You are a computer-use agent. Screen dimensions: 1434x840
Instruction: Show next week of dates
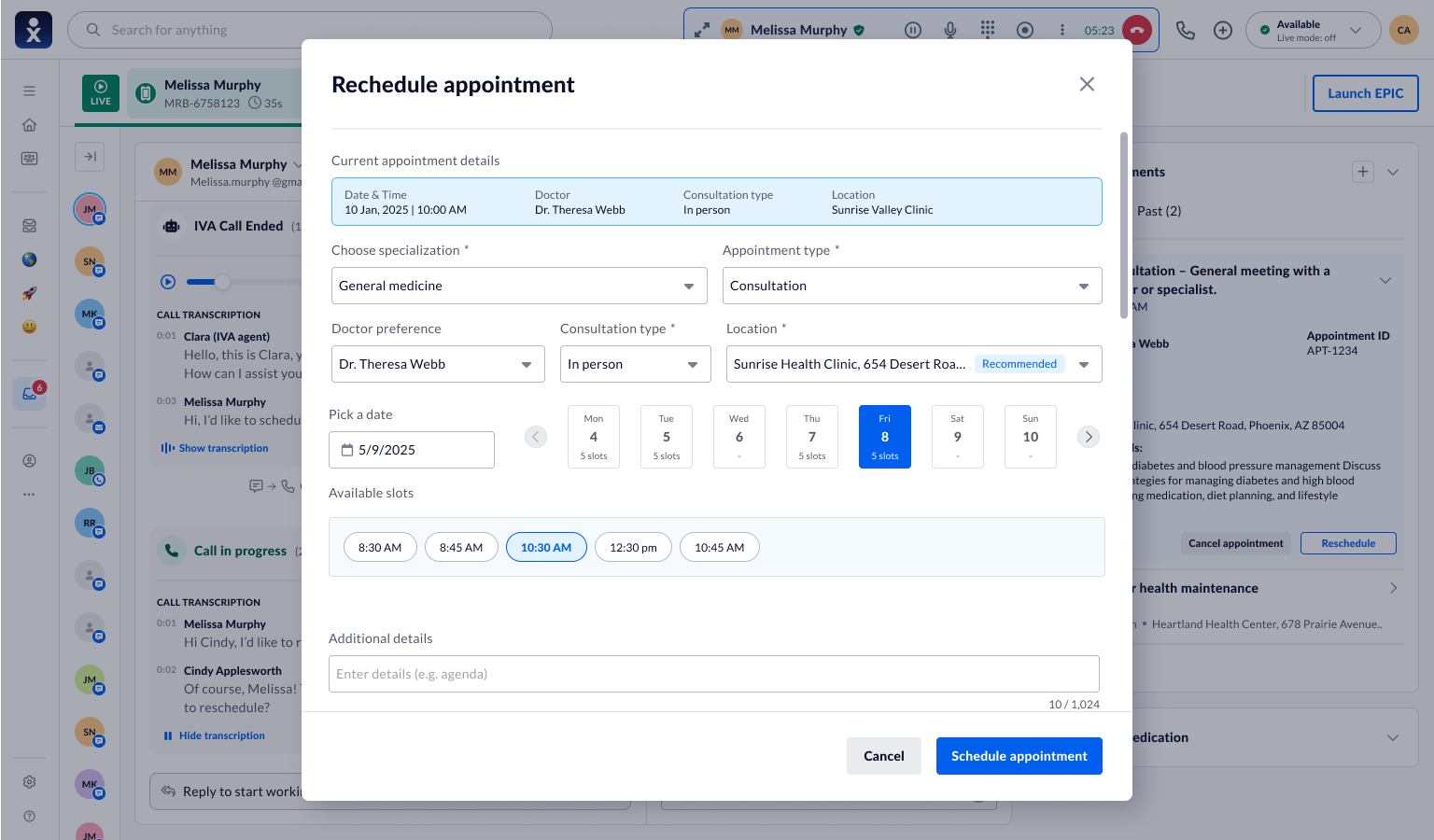click(x=1089, y=437)
